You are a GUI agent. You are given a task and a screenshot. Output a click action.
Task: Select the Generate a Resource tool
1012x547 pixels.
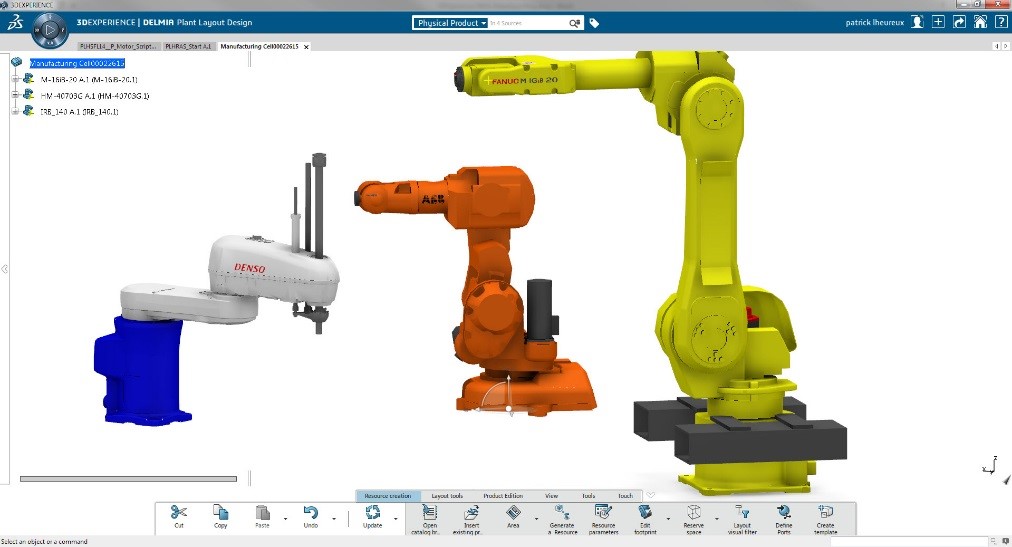564,513
